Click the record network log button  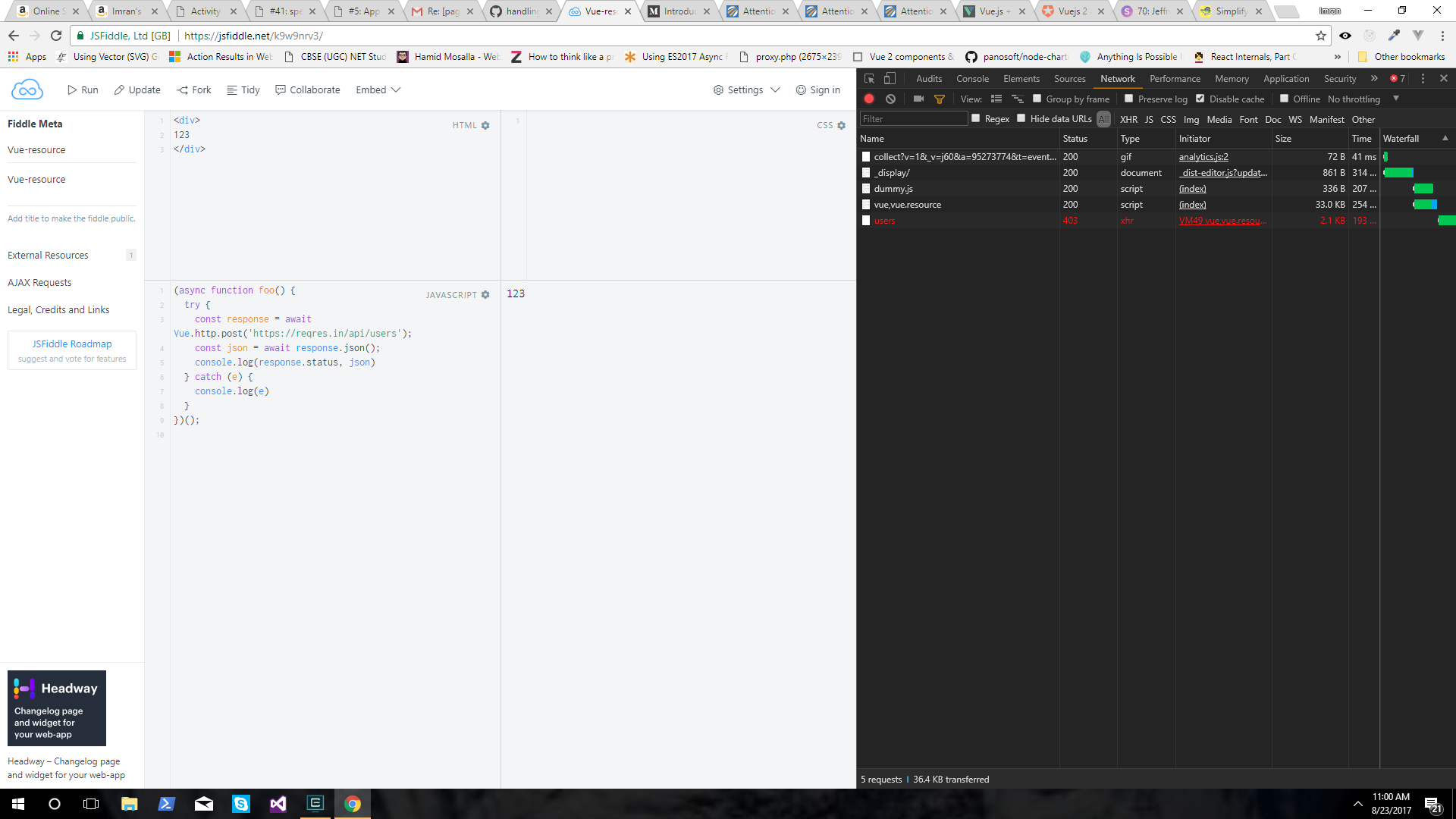point(869,99)
